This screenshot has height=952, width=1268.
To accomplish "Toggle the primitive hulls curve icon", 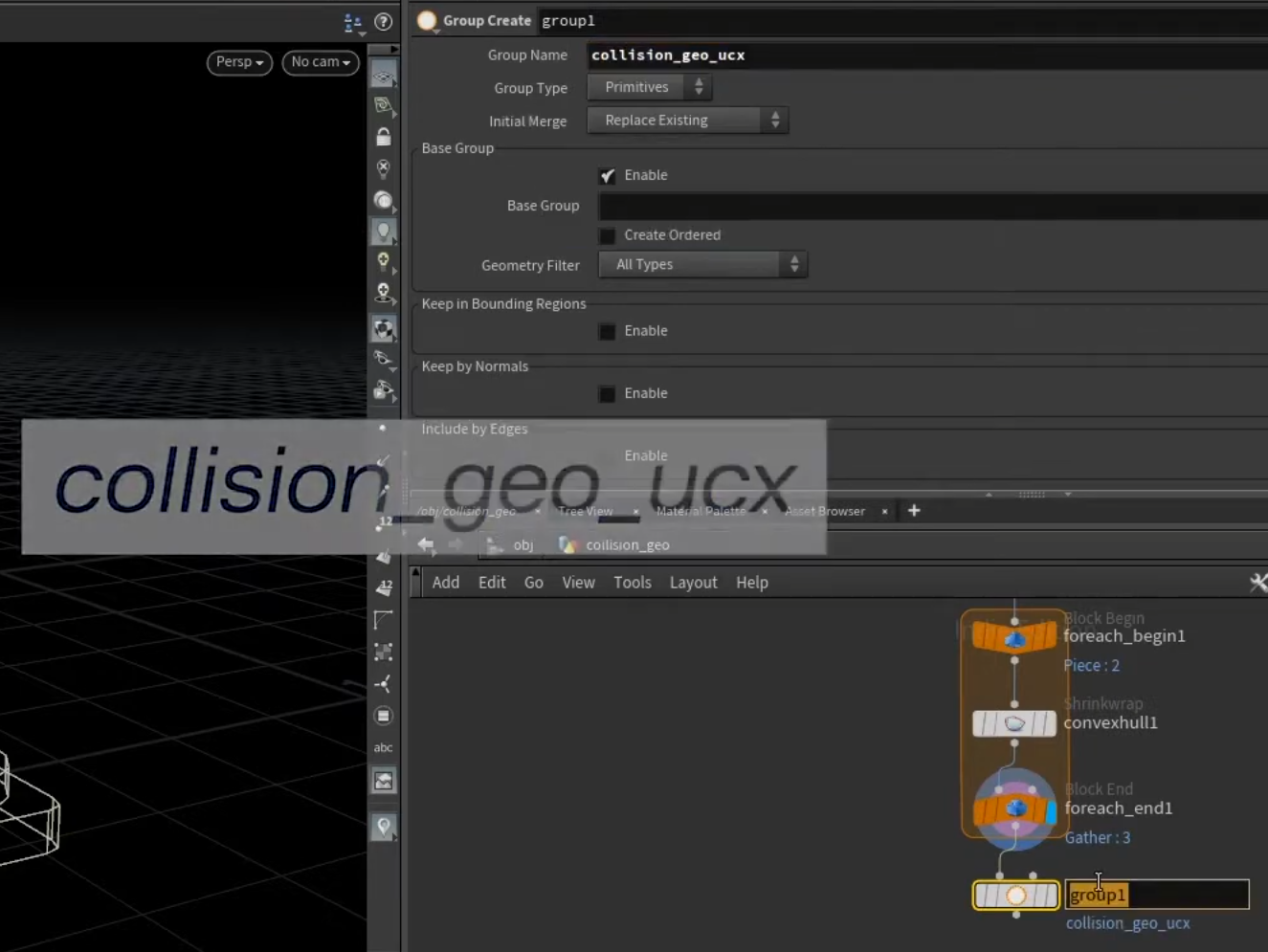I will tap(383, 620).
